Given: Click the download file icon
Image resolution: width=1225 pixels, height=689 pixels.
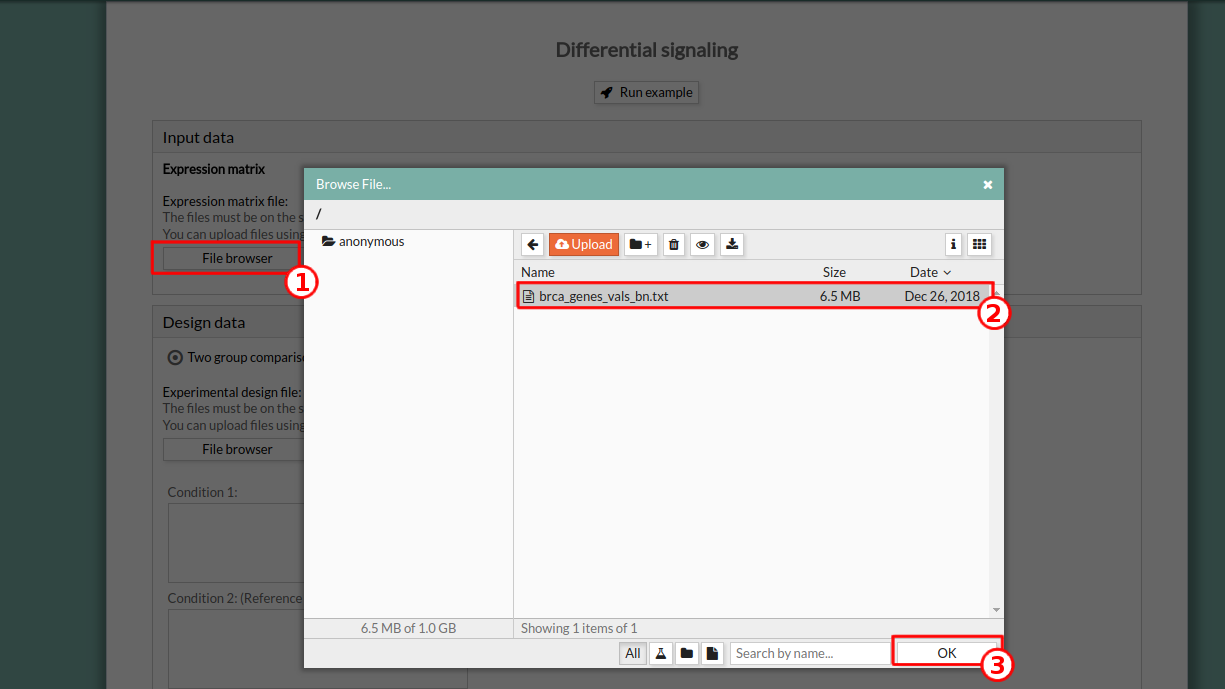Looking at the screenshot, I should (732, 244).
